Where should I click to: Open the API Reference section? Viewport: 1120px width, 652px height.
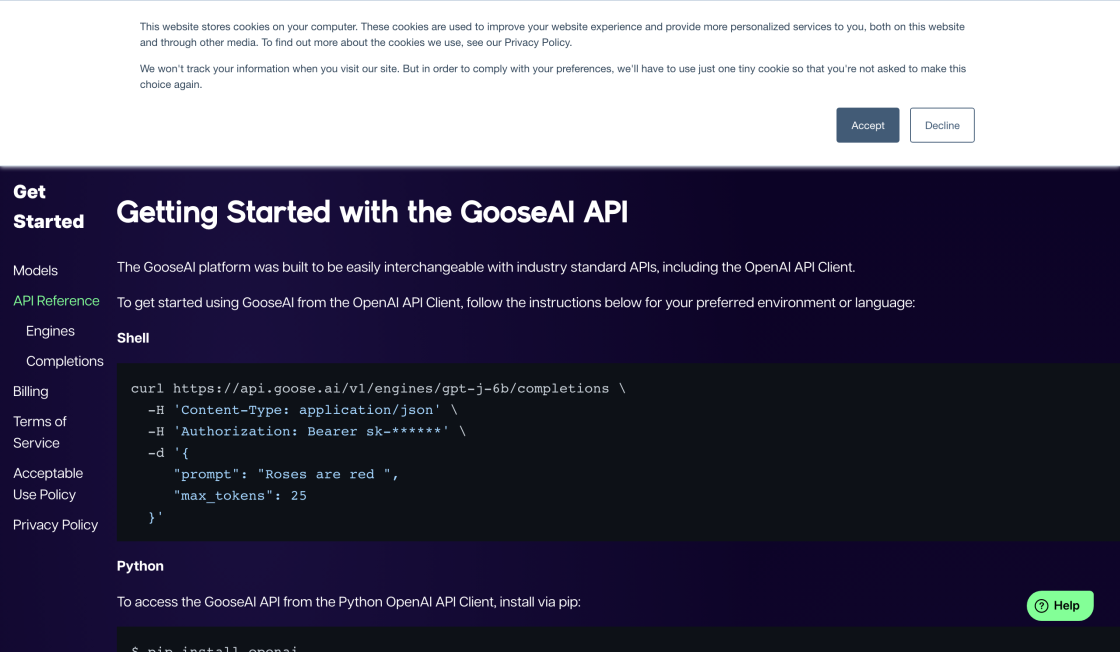[x=56, y=300]
